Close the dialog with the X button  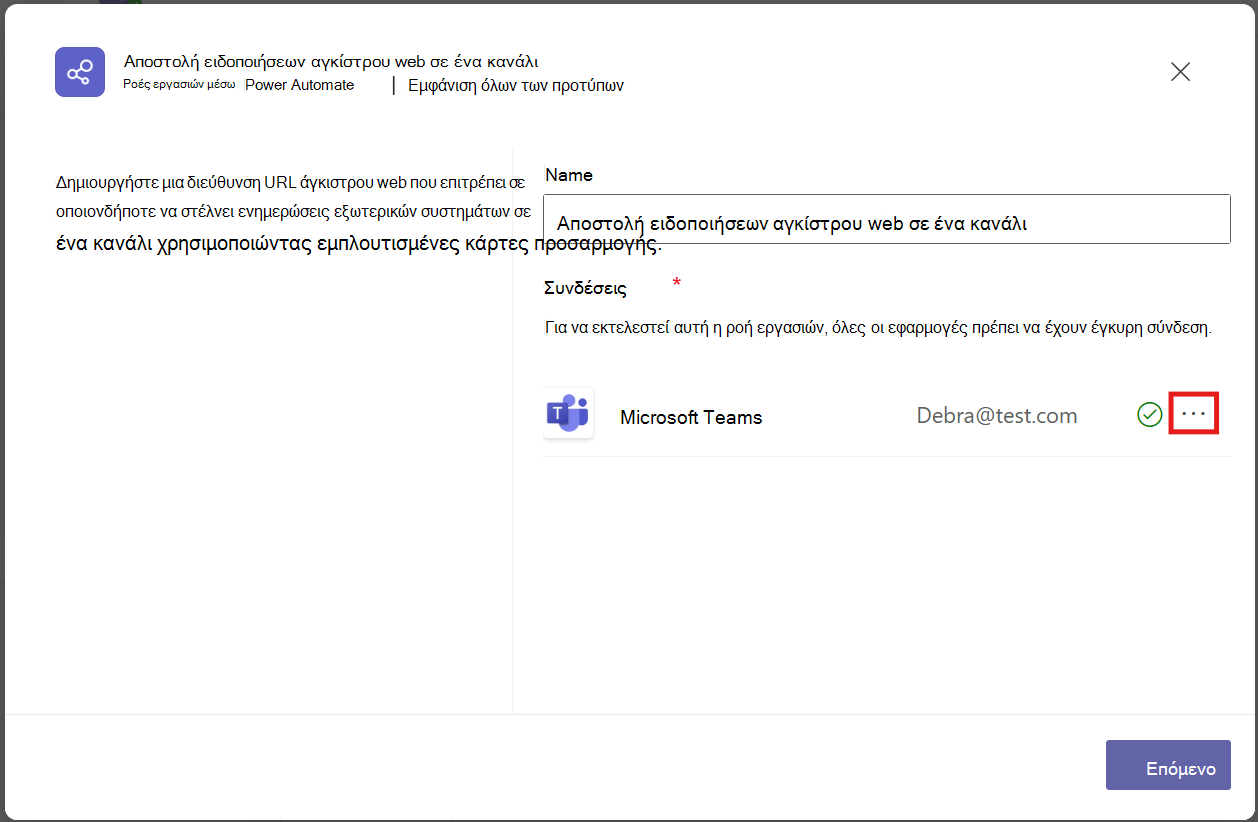coord(1180,72)
